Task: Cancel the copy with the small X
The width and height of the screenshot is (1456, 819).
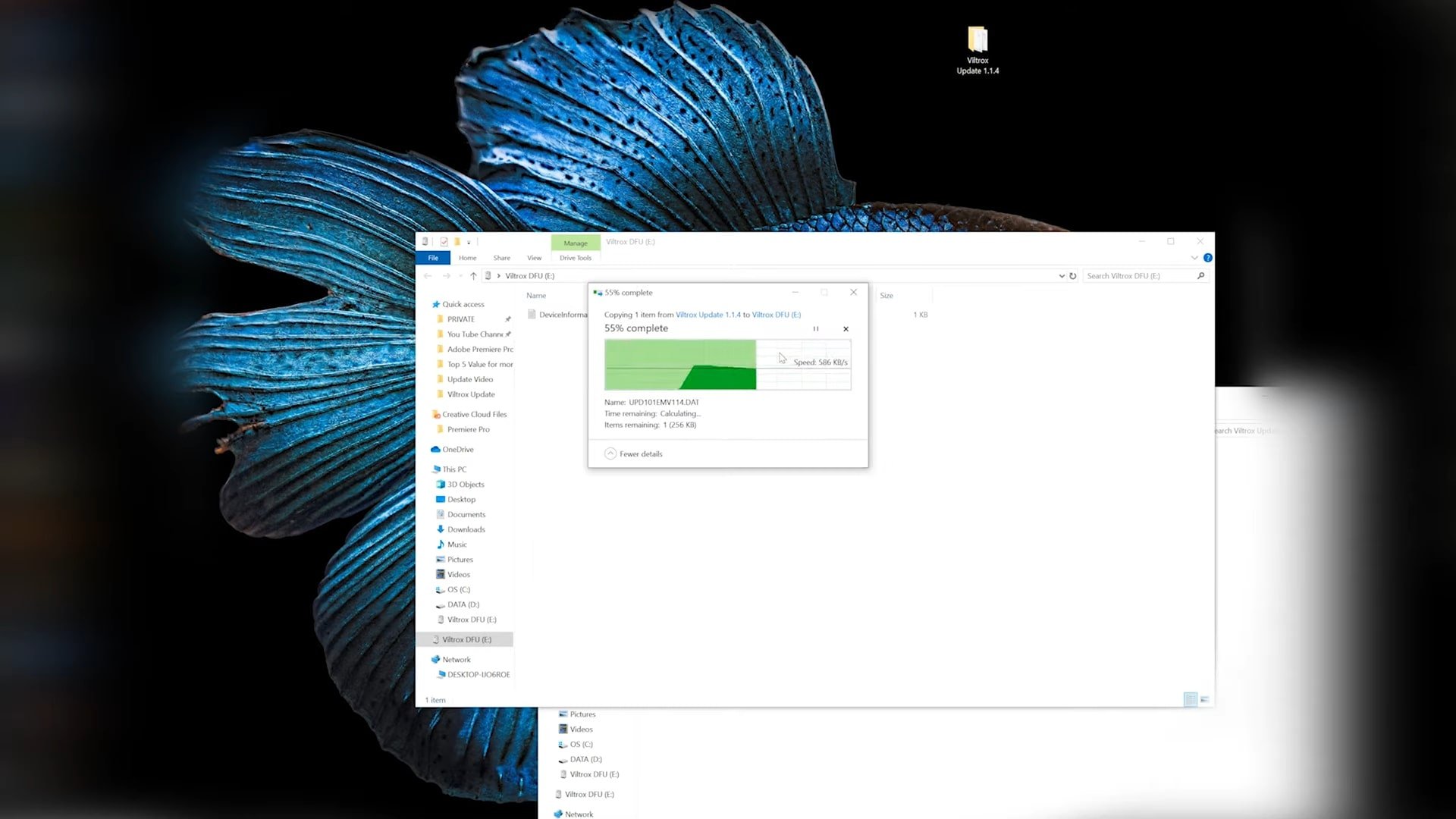Action: (x=846, y=329)
